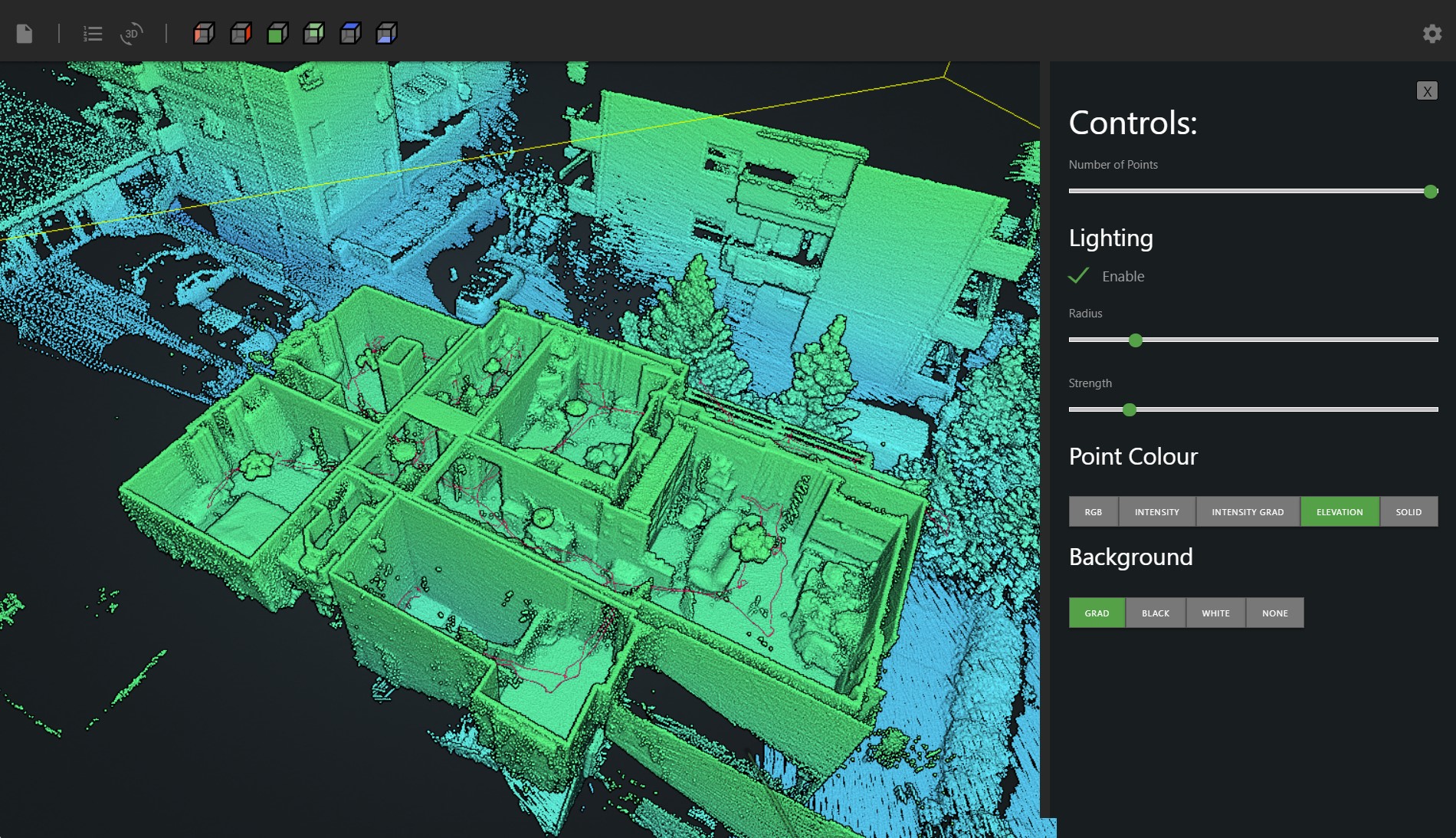Click the Lighting Radius slider handle
The width and height of the screenshot is (1456, 838).
[x=1136, y=340]
